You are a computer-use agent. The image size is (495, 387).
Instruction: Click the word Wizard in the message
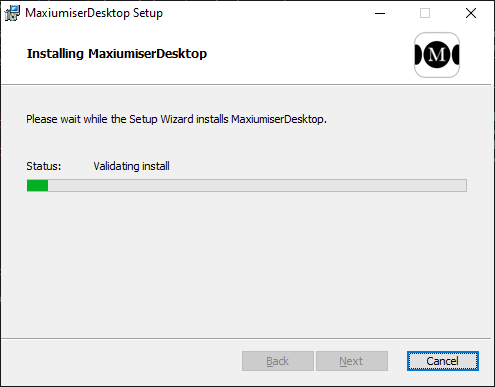coord(177,119)
